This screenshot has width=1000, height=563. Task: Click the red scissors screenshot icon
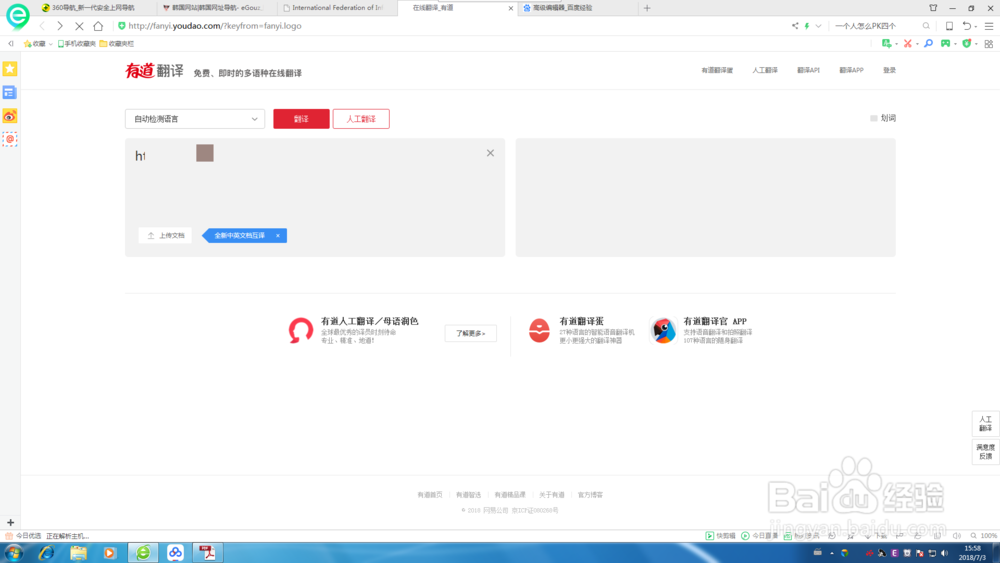point(908,43)
